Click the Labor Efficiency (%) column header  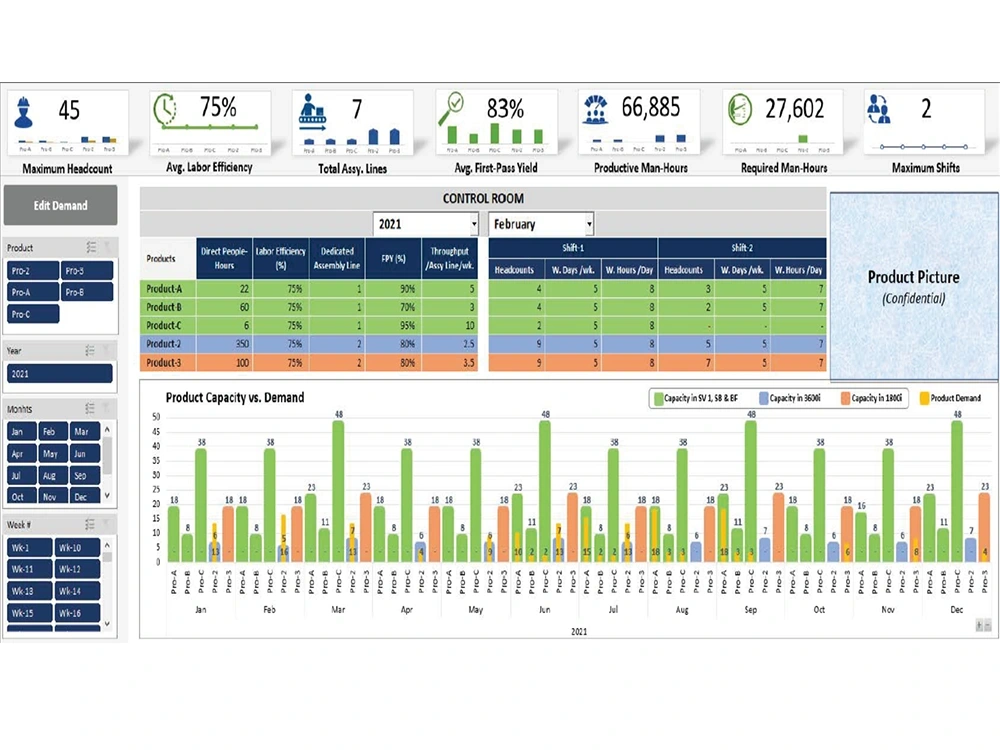point(281,258)
